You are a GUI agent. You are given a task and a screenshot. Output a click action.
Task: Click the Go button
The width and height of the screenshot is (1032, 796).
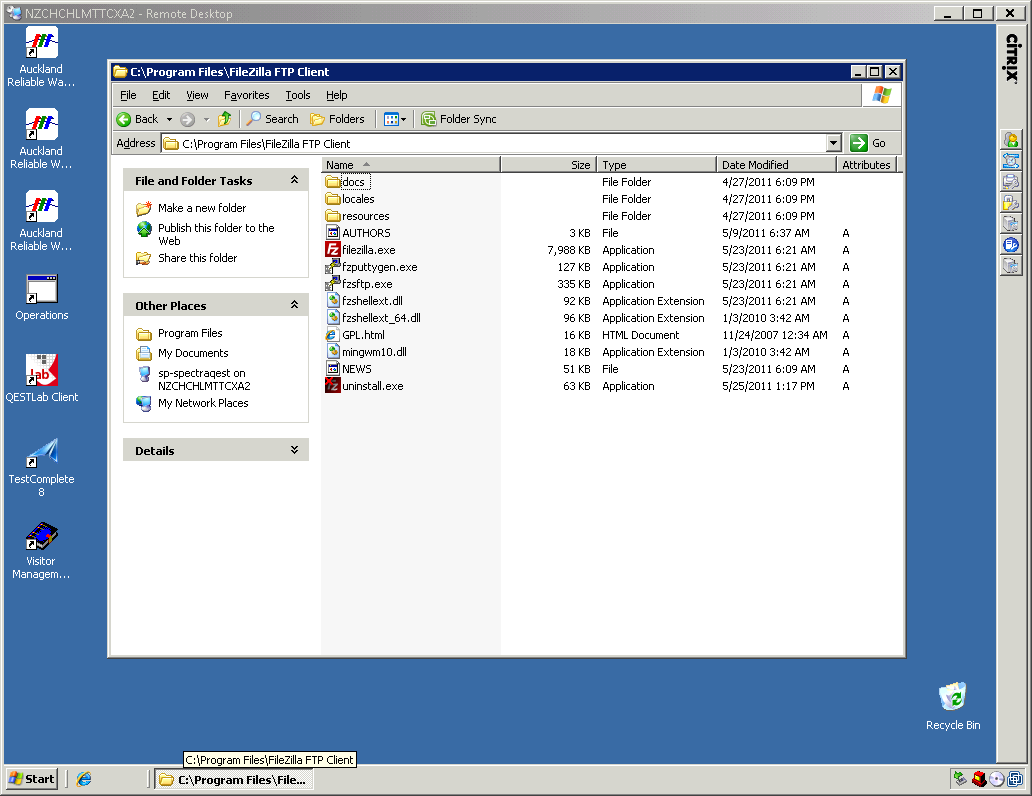(x=868, y=143)
